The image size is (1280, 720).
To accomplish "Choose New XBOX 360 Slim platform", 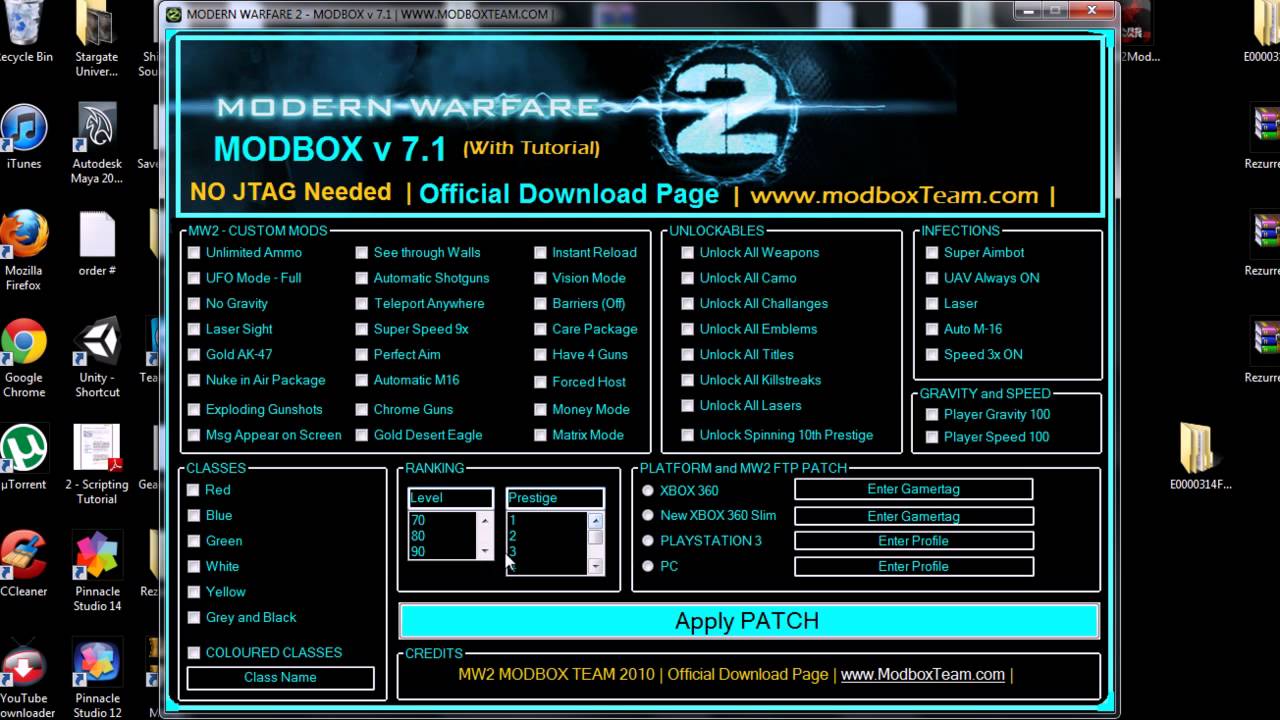I will 648,515.
